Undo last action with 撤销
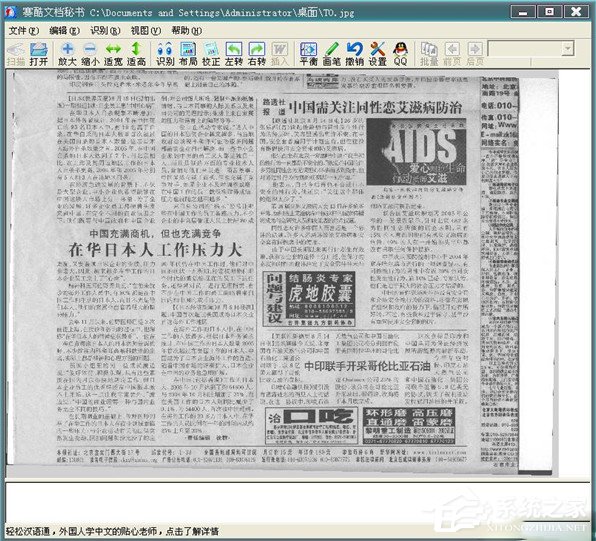This screenshot has height=541, width=596. click(354, 54)
